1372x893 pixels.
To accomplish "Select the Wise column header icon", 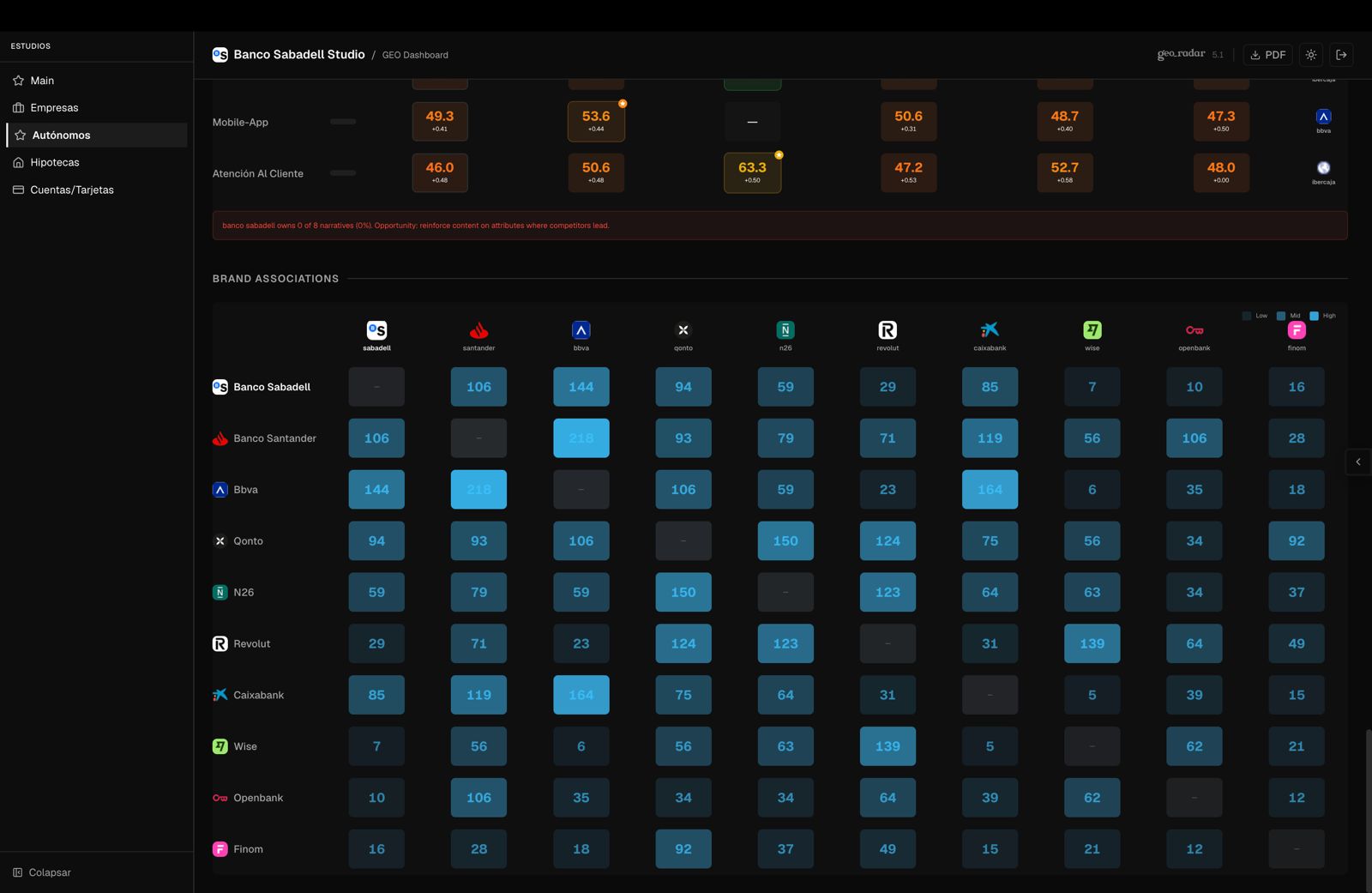I will 1092,330.
